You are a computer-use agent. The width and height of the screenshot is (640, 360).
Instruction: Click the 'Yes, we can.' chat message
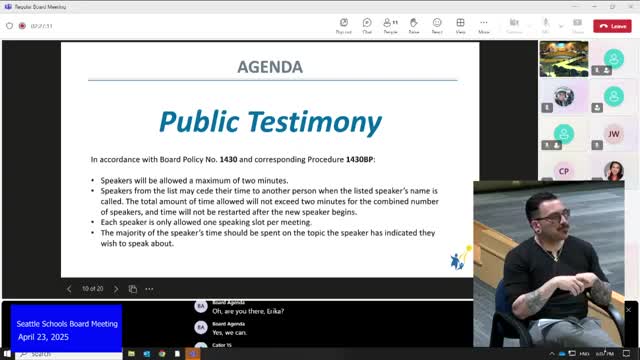pos(229,333)
